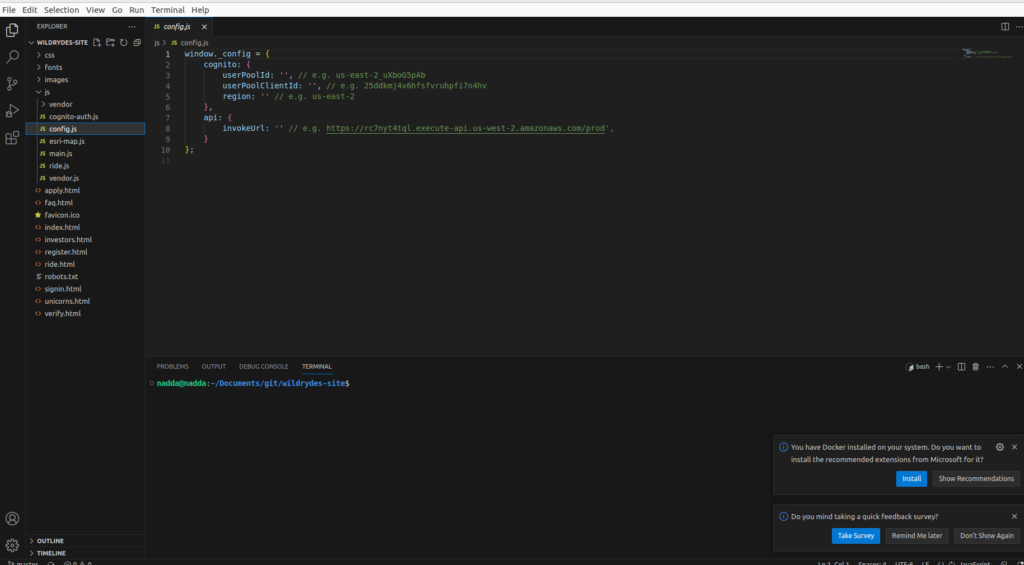The height and width of the screenshot is (565, 1024).
Task: Click the Remind Me later button
Action: 917,536
